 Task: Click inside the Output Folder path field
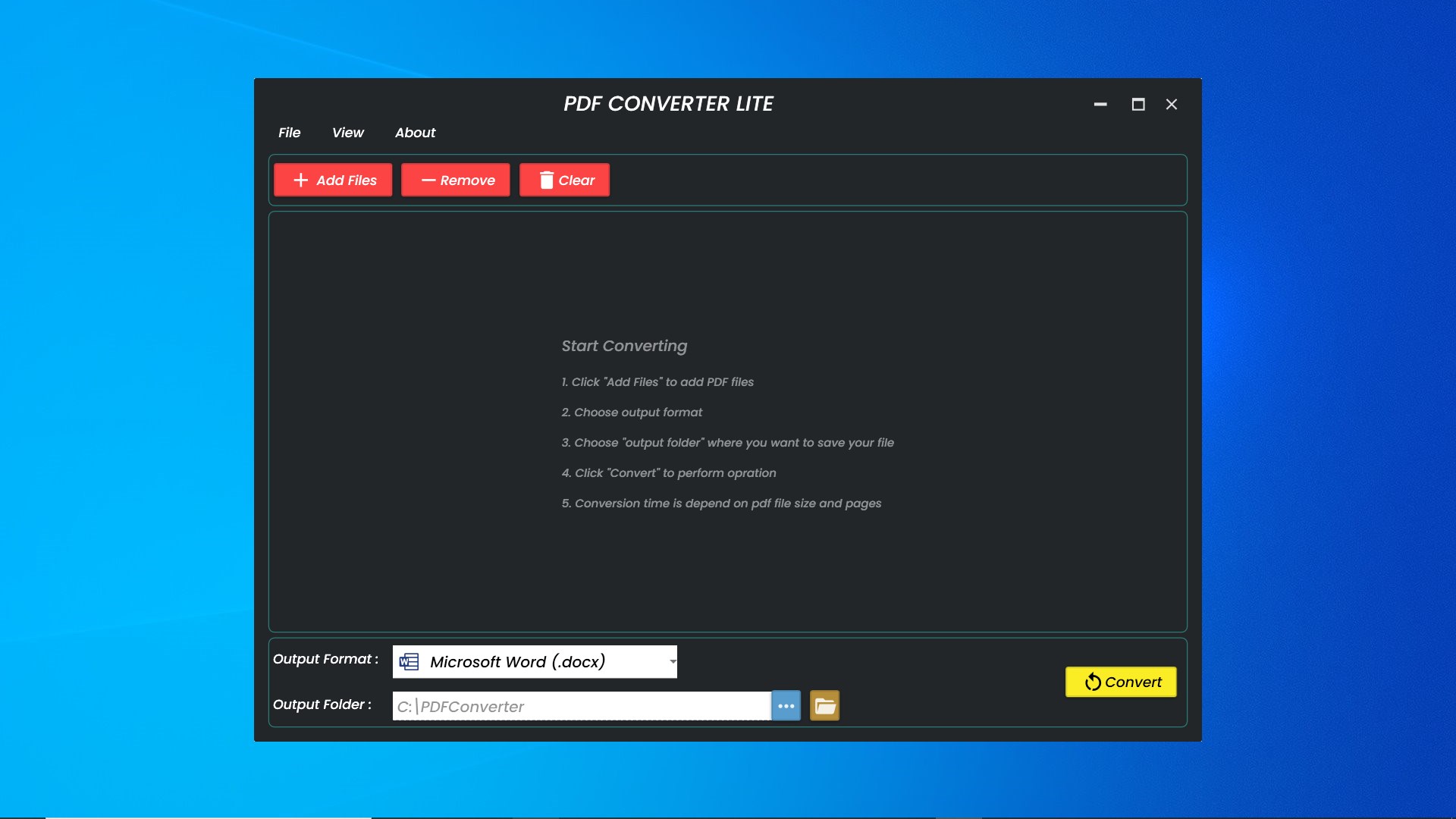pos(581,707)
